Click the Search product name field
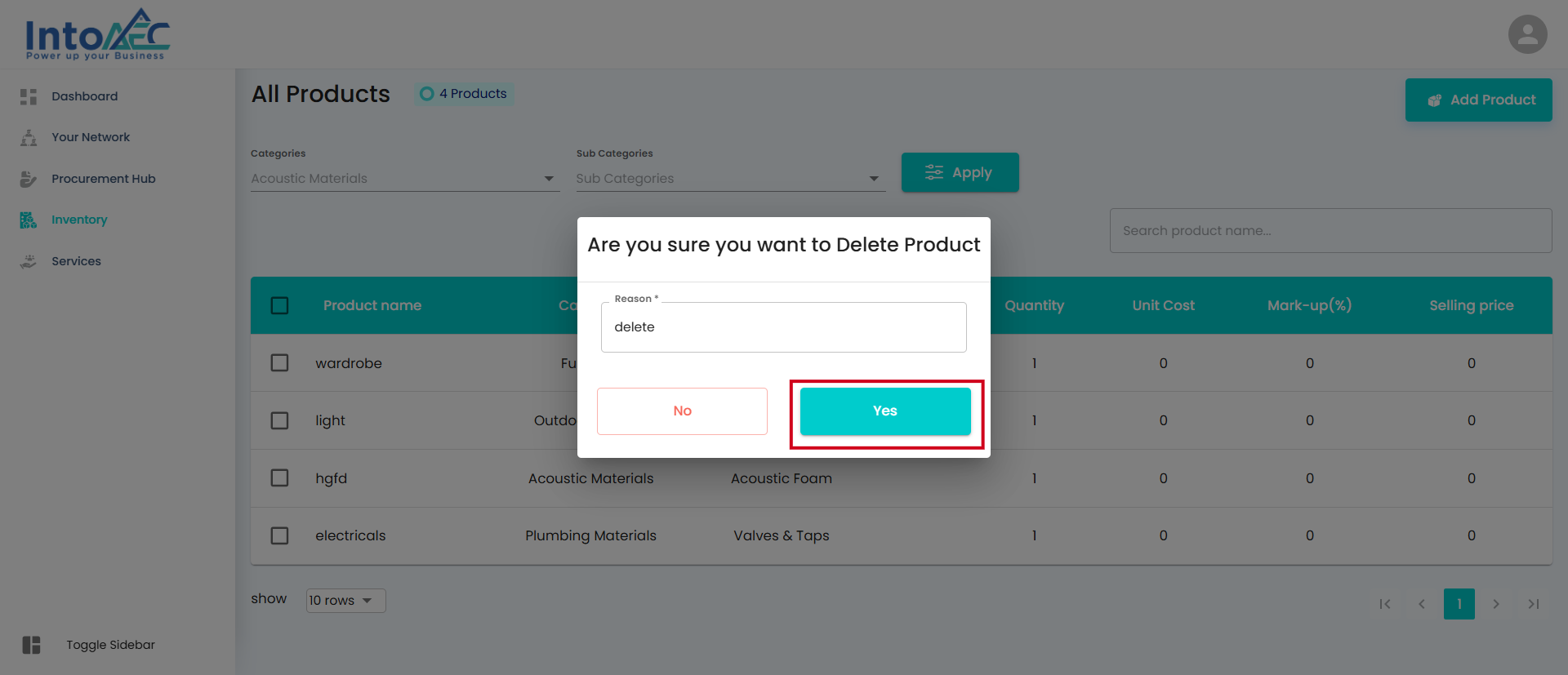 [x=1330, y=231]
